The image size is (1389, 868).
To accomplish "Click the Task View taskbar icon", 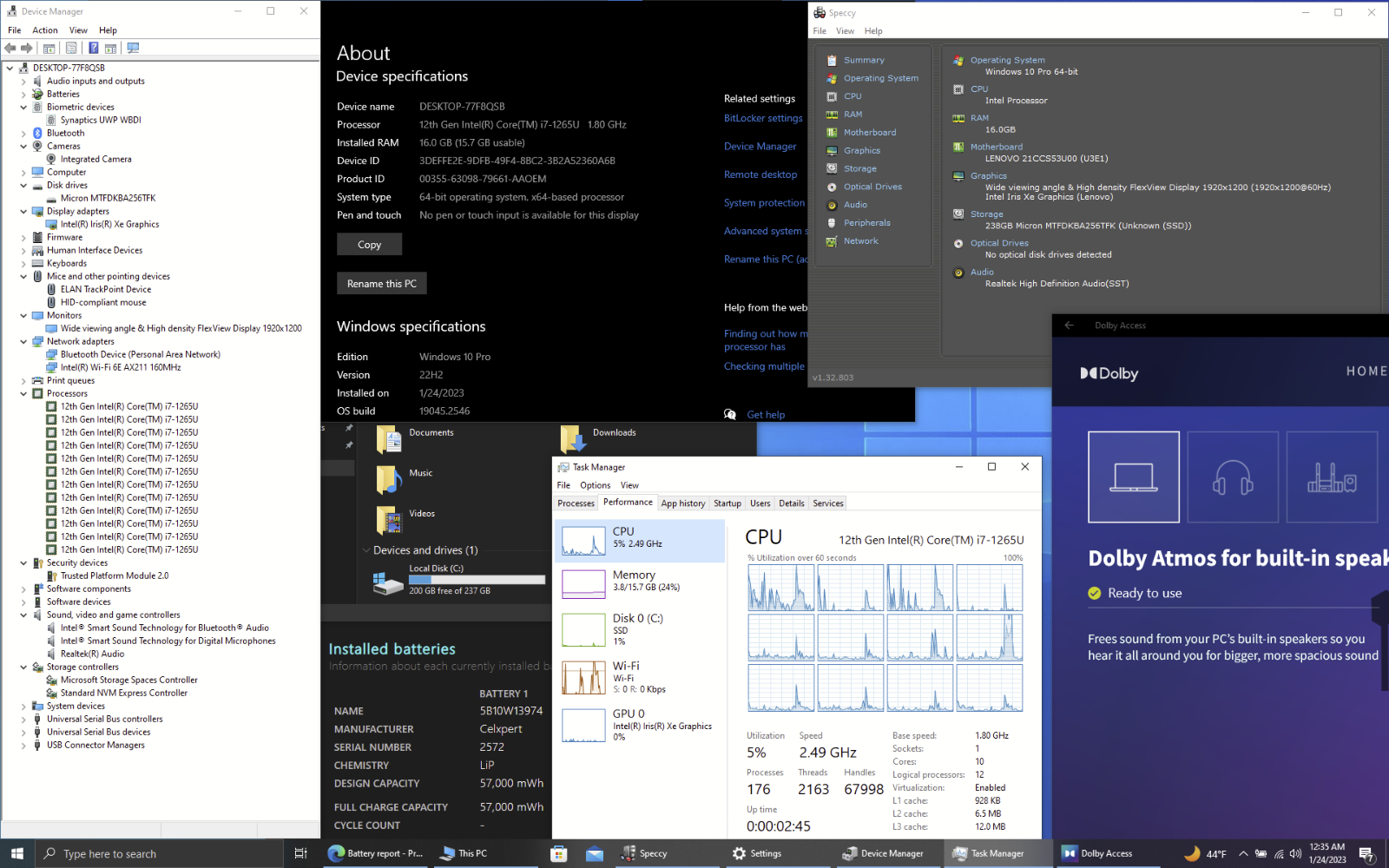I will (x=300, y=853).
